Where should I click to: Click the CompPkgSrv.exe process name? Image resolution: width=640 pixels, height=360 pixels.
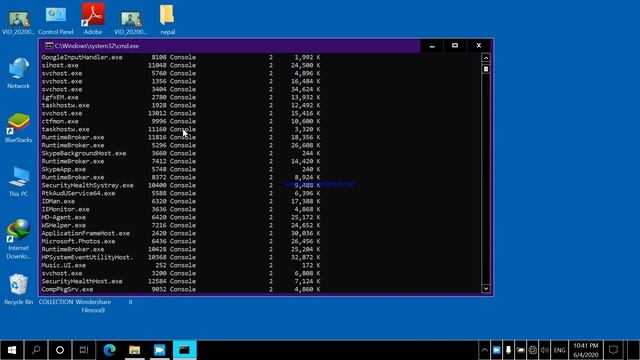(67, 289)
